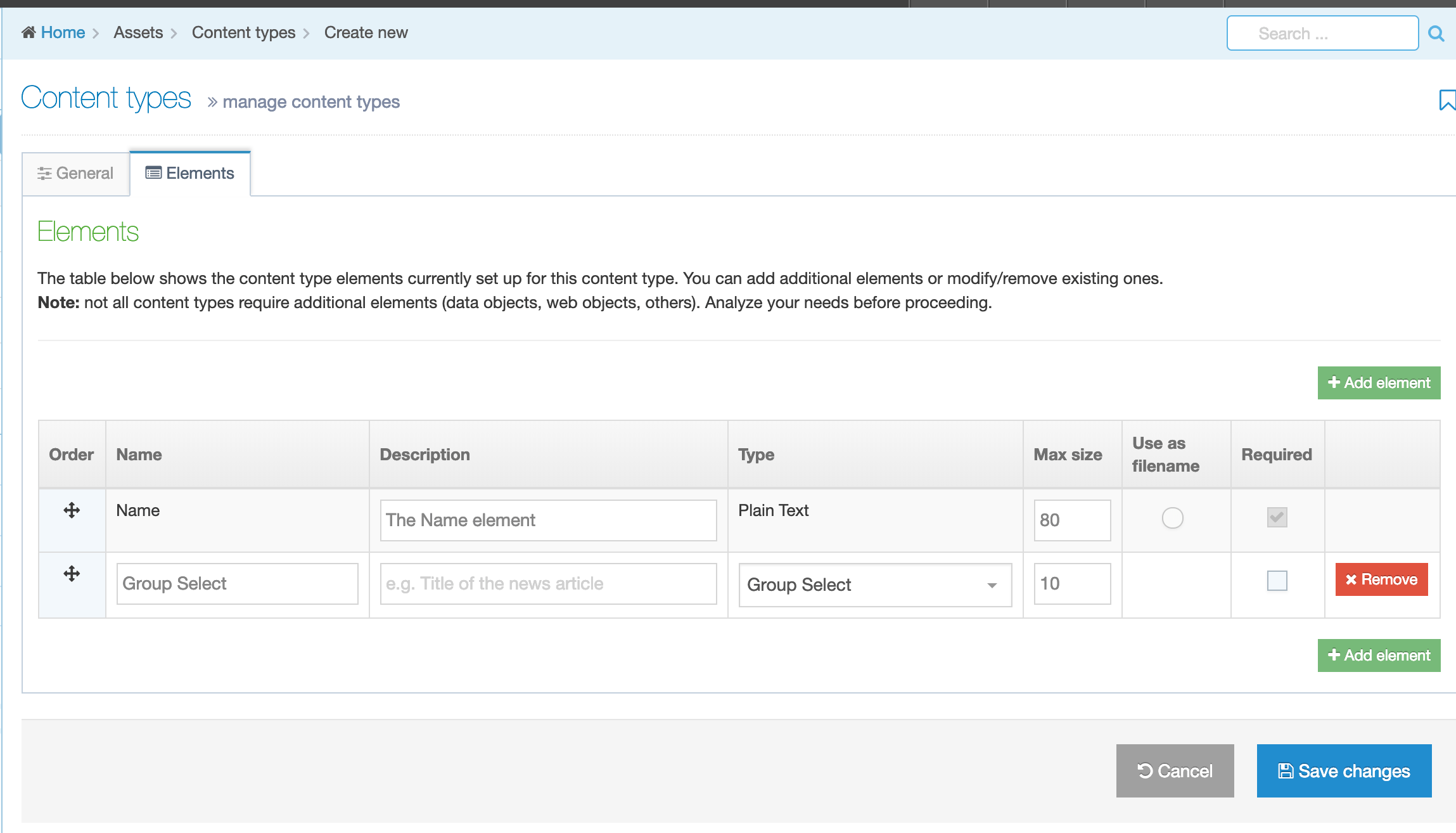Click the bookmark icon beside page title

point(1446,100)
